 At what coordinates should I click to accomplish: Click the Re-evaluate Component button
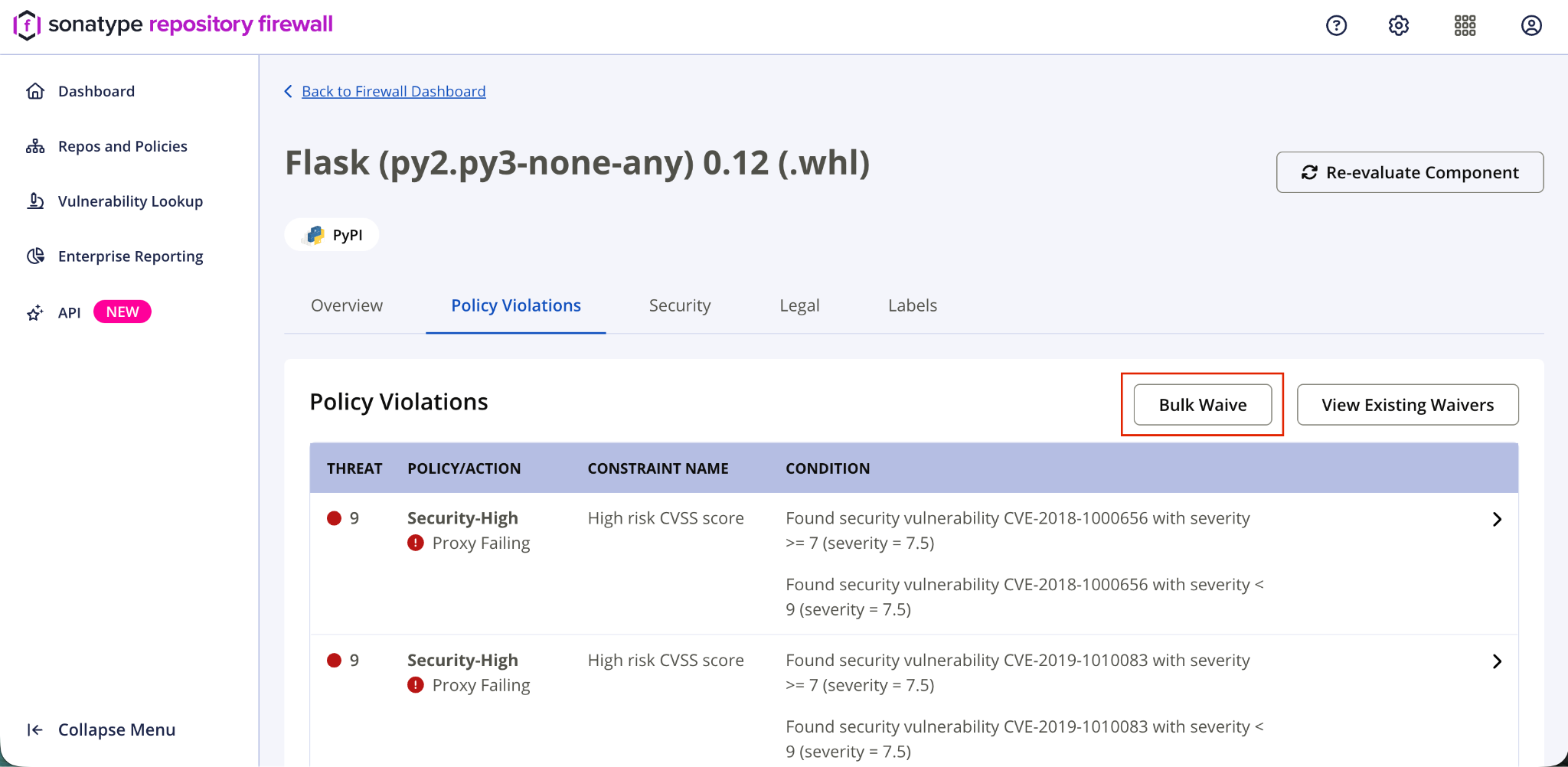tap(1410, 172)
